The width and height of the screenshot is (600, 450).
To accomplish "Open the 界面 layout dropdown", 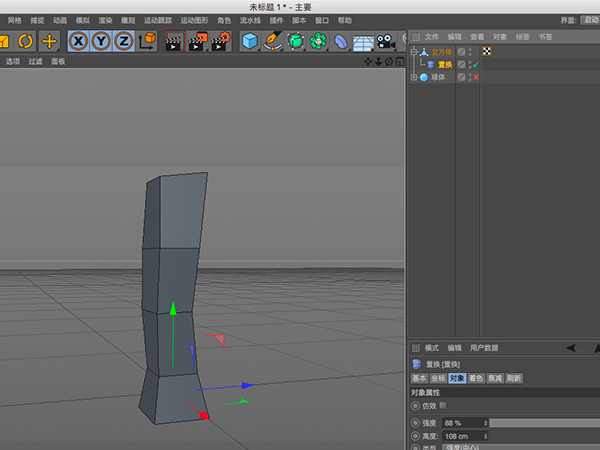I will [x=590, y=20].
